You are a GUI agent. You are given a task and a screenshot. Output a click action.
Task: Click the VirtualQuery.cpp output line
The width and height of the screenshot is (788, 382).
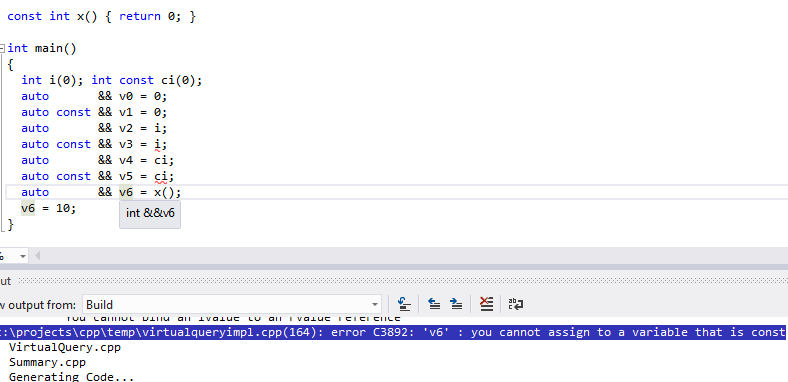pos(65,347)
